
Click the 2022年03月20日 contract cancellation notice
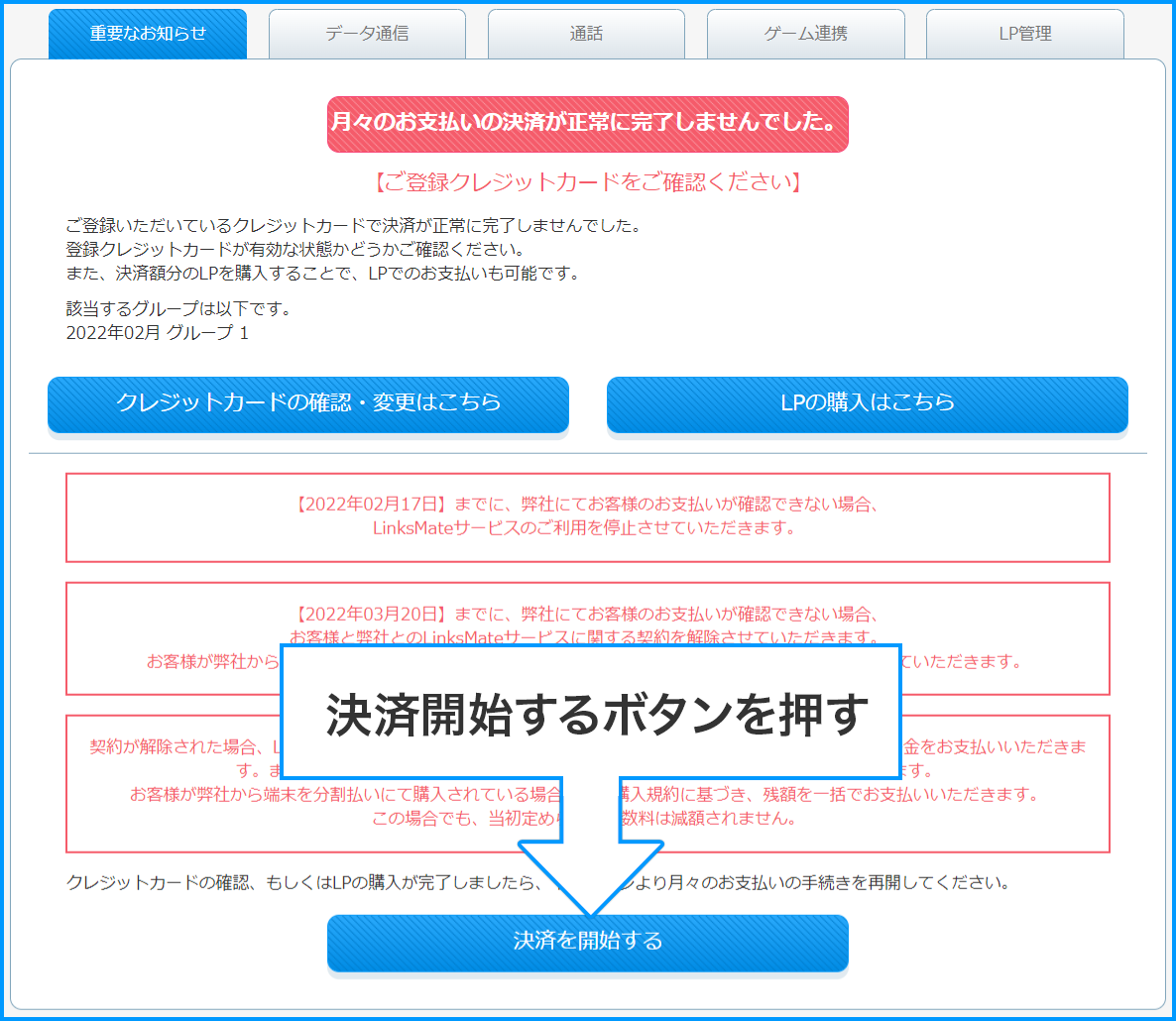pyautogui.click(x=587, y=615)
